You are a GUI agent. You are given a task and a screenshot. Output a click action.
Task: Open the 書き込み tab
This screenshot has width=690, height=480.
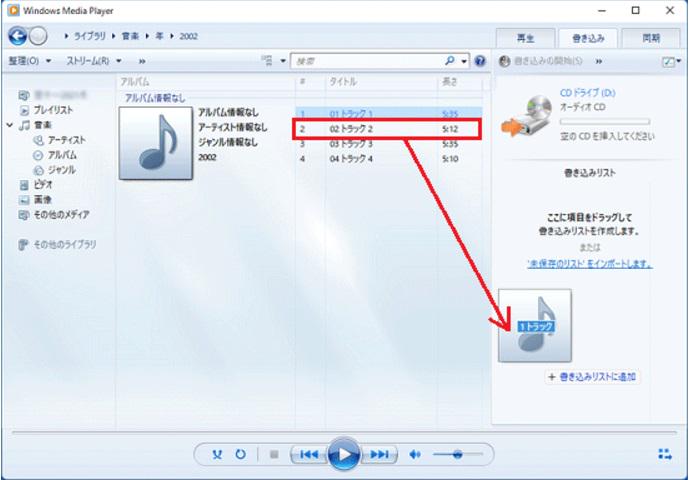click(x=588, y=38)
